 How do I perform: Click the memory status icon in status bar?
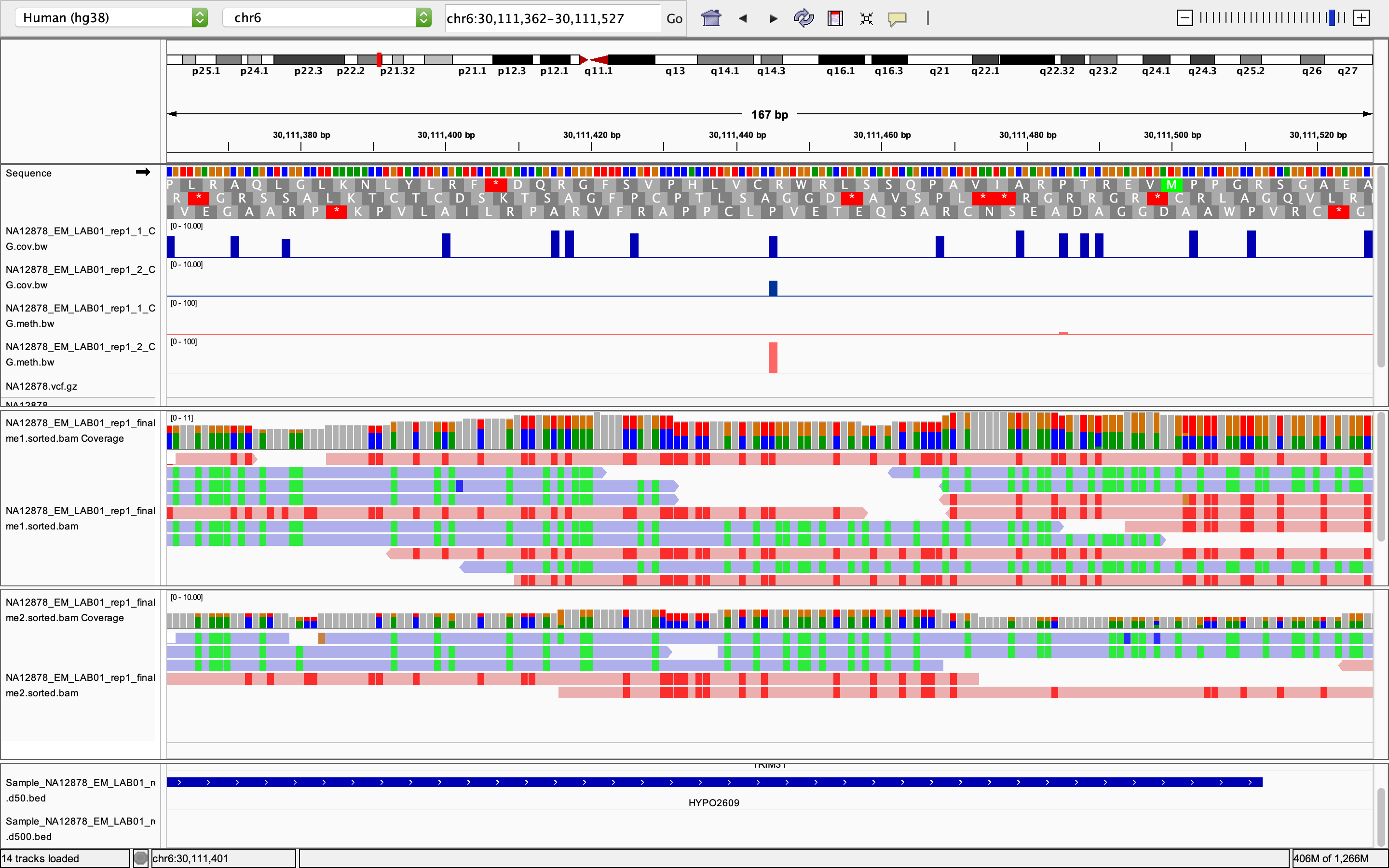141,858
